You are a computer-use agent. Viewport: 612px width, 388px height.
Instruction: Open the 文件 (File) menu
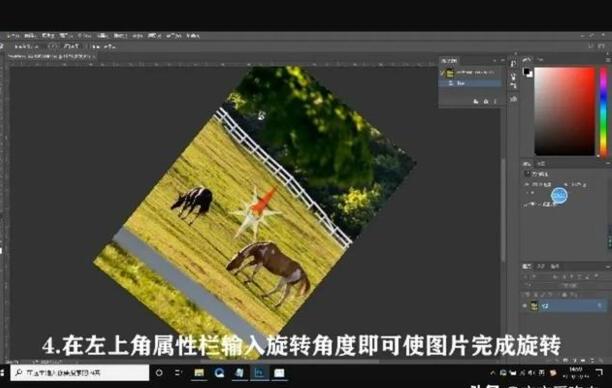coord(13,36)
